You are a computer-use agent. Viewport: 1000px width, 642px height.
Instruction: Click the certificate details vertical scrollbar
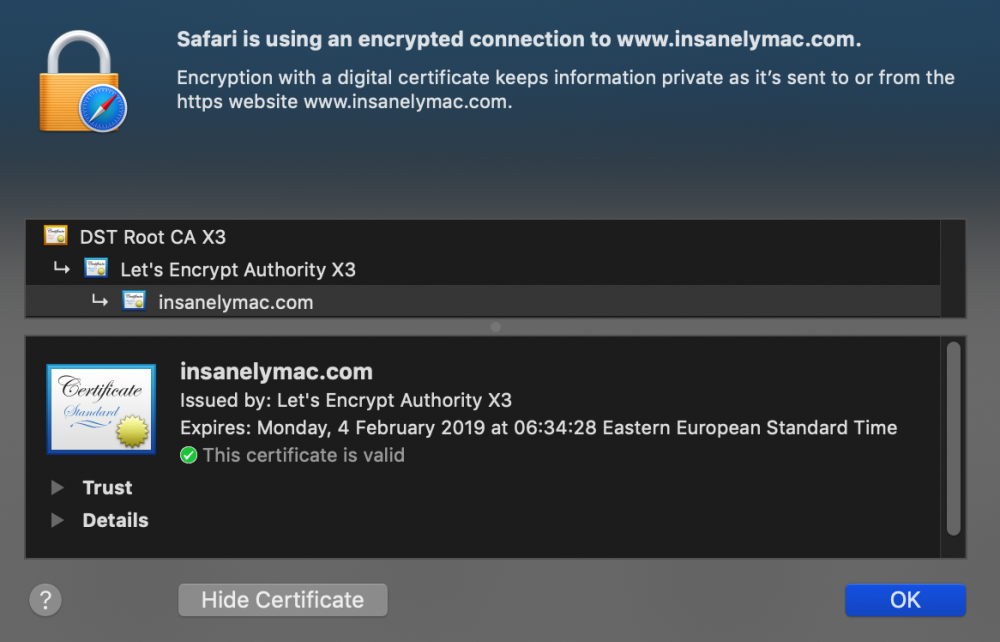click(953, 439)
